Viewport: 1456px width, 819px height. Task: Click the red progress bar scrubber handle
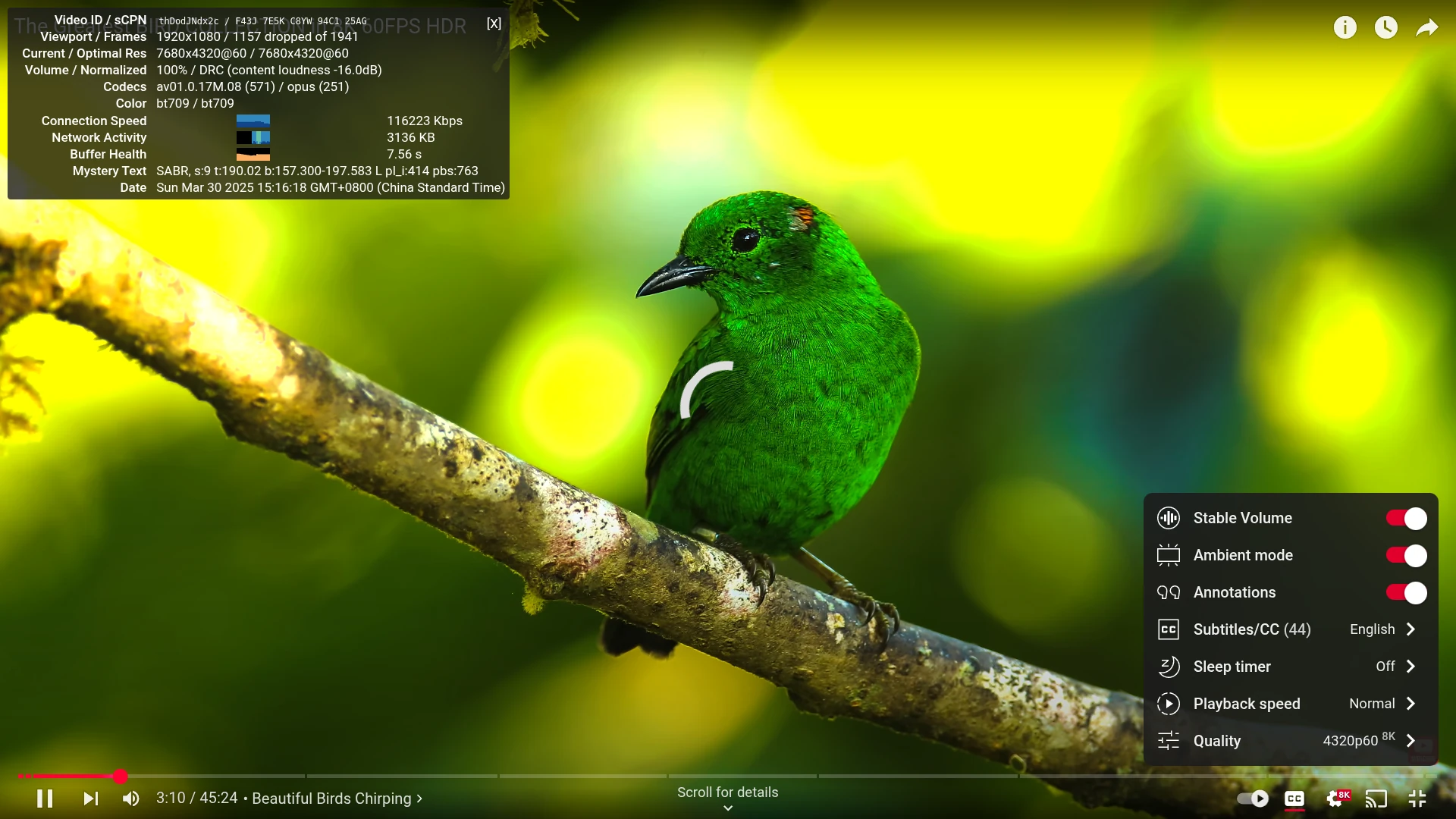(120, 776)
